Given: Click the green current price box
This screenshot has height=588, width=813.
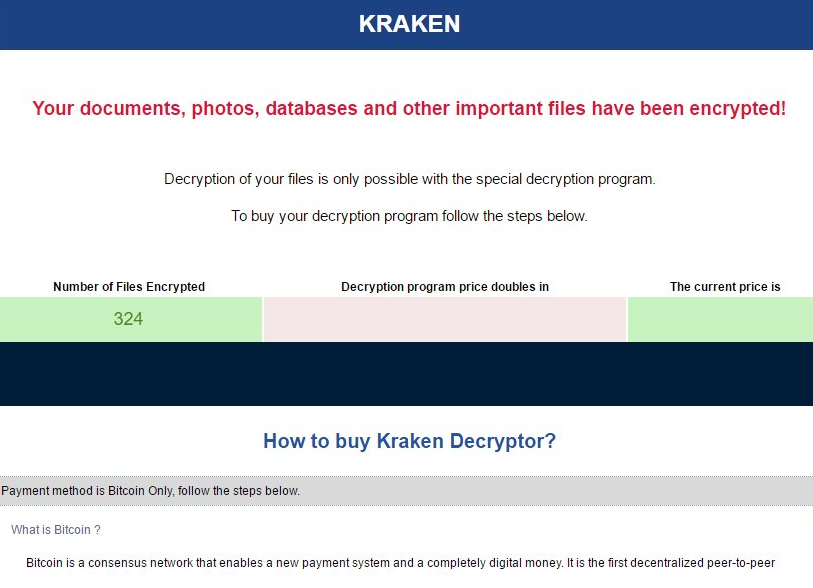Looking at the screenshot, I should point(720,320).
